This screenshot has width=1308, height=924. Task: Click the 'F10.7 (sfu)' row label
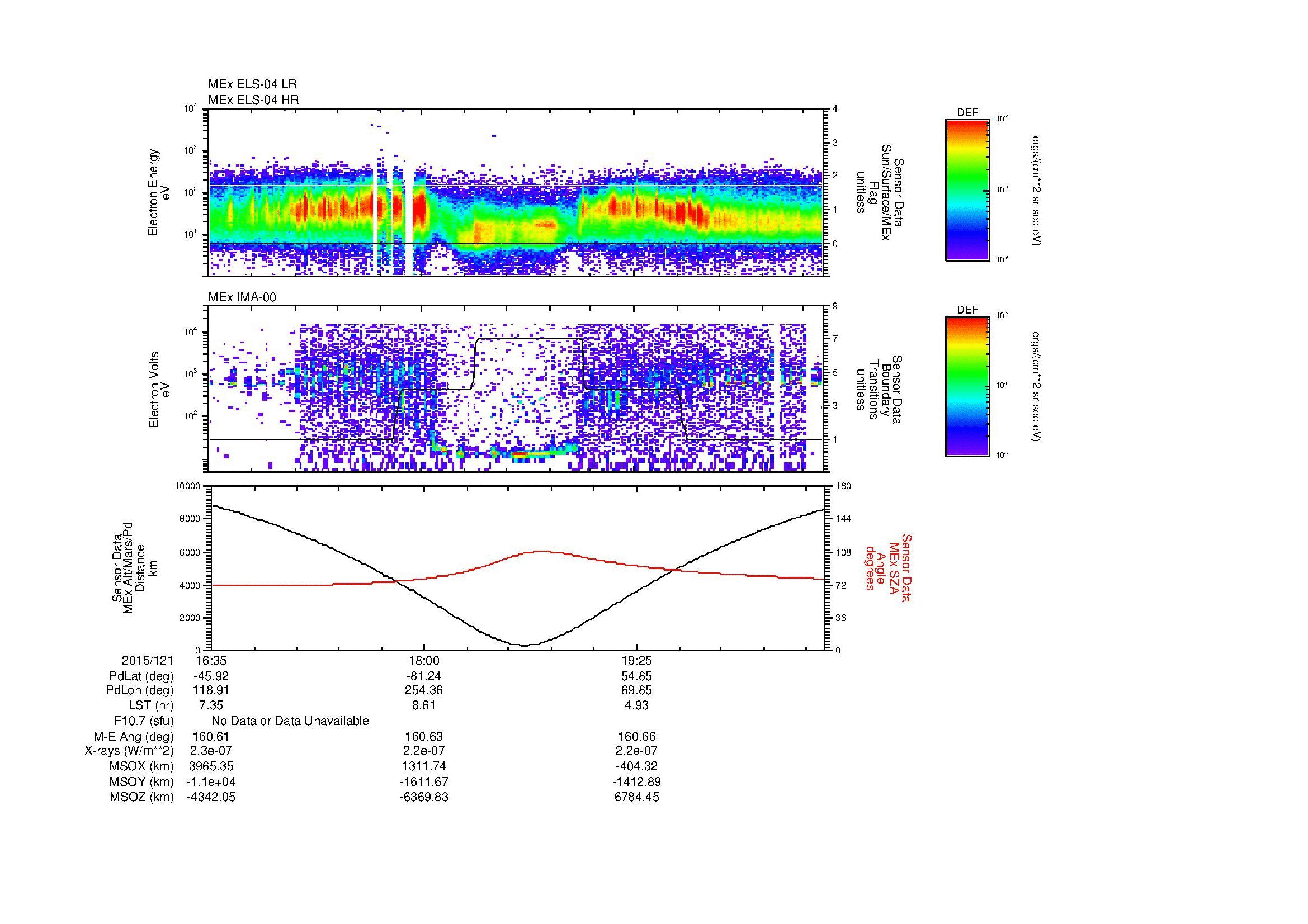pos(144,721)
